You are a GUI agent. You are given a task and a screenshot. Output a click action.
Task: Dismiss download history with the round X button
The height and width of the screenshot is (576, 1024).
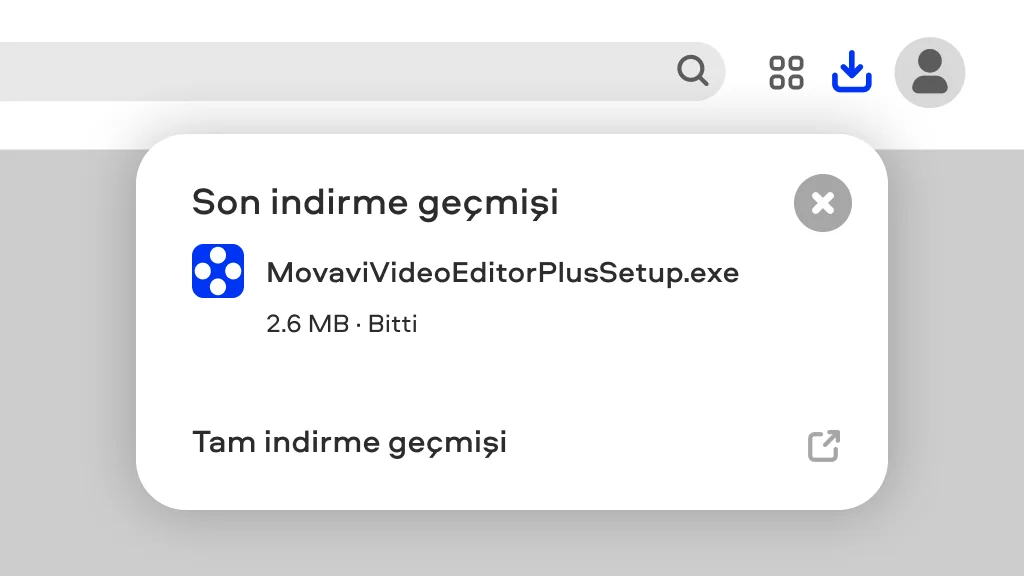[x=823, y=203]
